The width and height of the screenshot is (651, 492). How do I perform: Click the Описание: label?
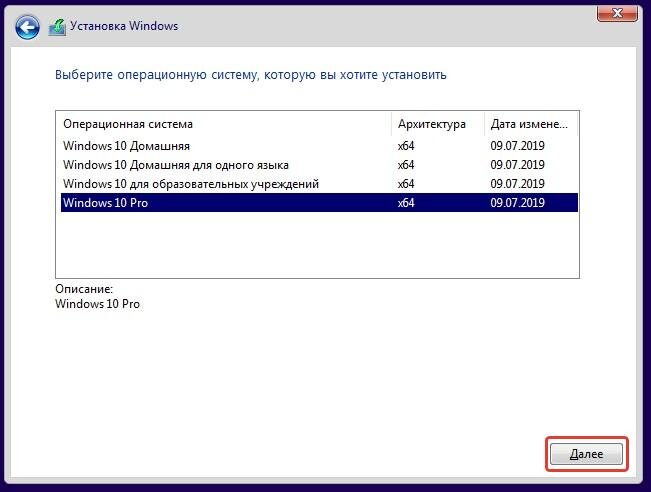(84, 289)
